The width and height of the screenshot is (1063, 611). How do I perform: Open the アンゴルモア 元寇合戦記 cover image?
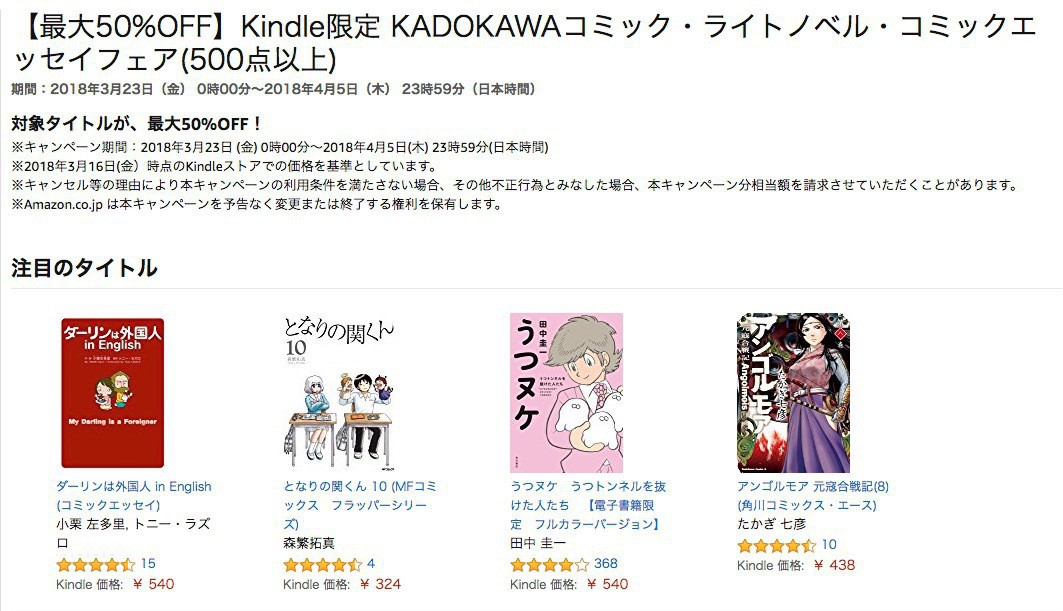coord(793,393)
